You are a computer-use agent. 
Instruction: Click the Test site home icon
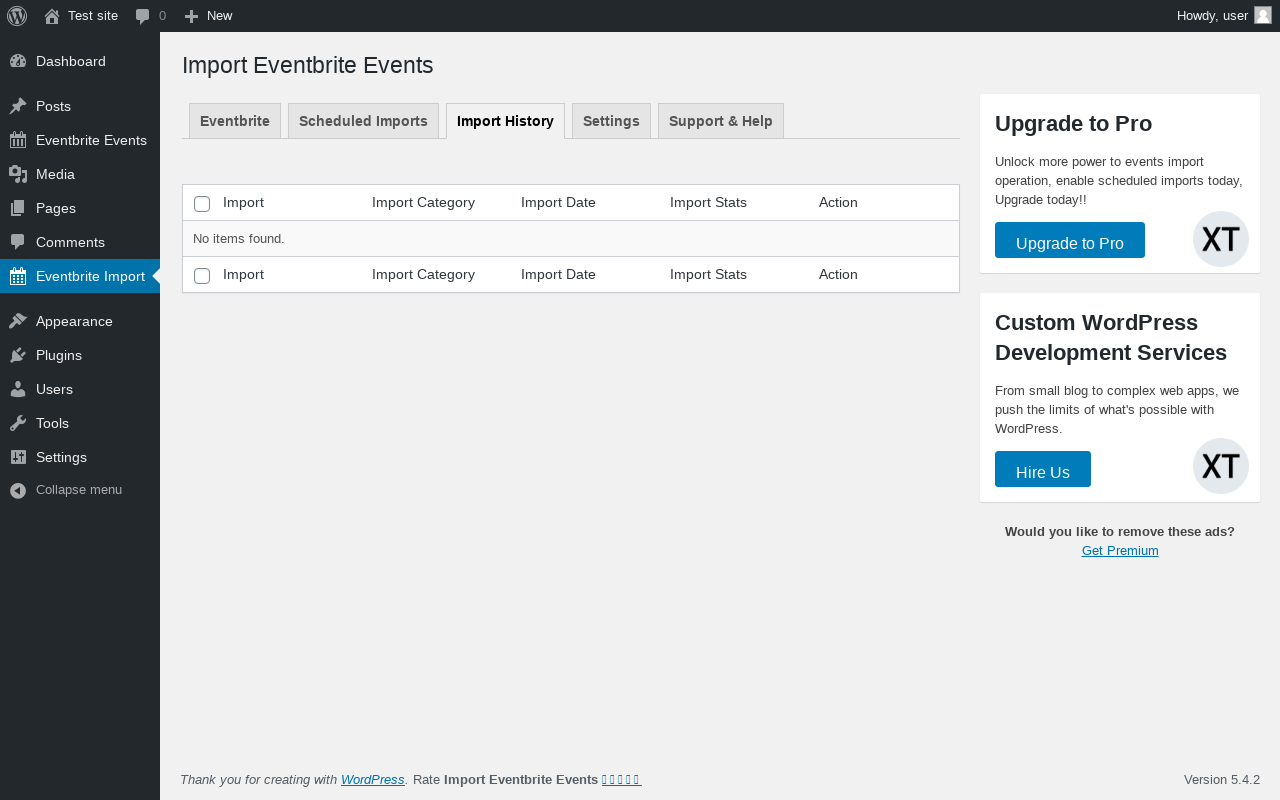point(52,16)
